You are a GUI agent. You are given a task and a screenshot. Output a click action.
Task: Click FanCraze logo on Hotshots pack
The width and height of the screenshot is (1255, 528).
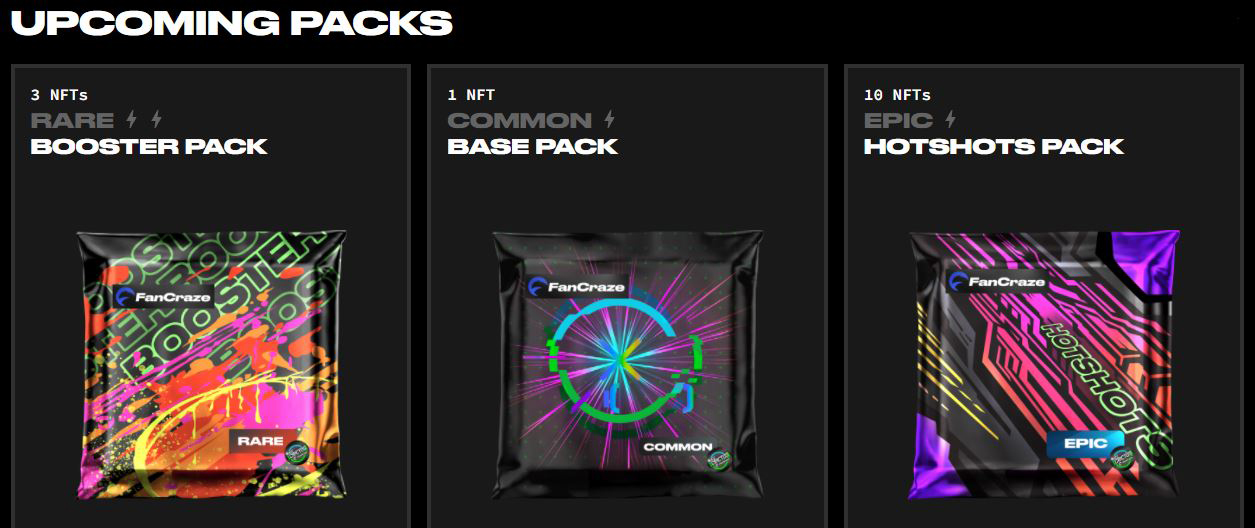tap(998, 281)
